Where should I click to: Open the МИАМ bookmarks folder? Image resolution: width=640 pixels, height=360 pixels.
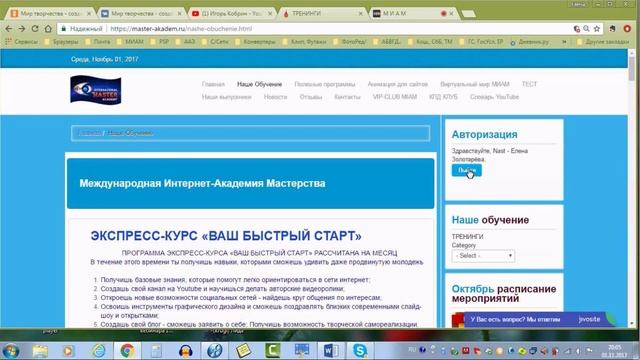[x=130, y=42]
